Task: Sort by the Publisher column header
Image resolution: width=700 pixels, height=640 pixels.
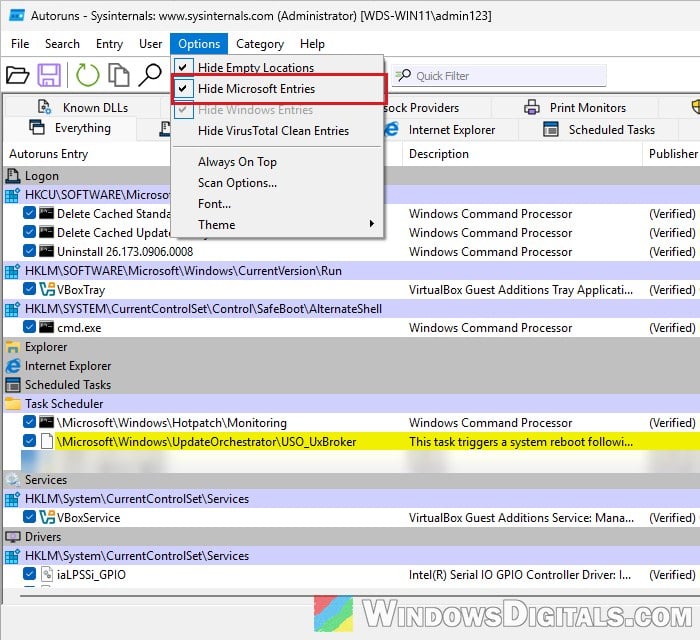Action: click(672, 154)
